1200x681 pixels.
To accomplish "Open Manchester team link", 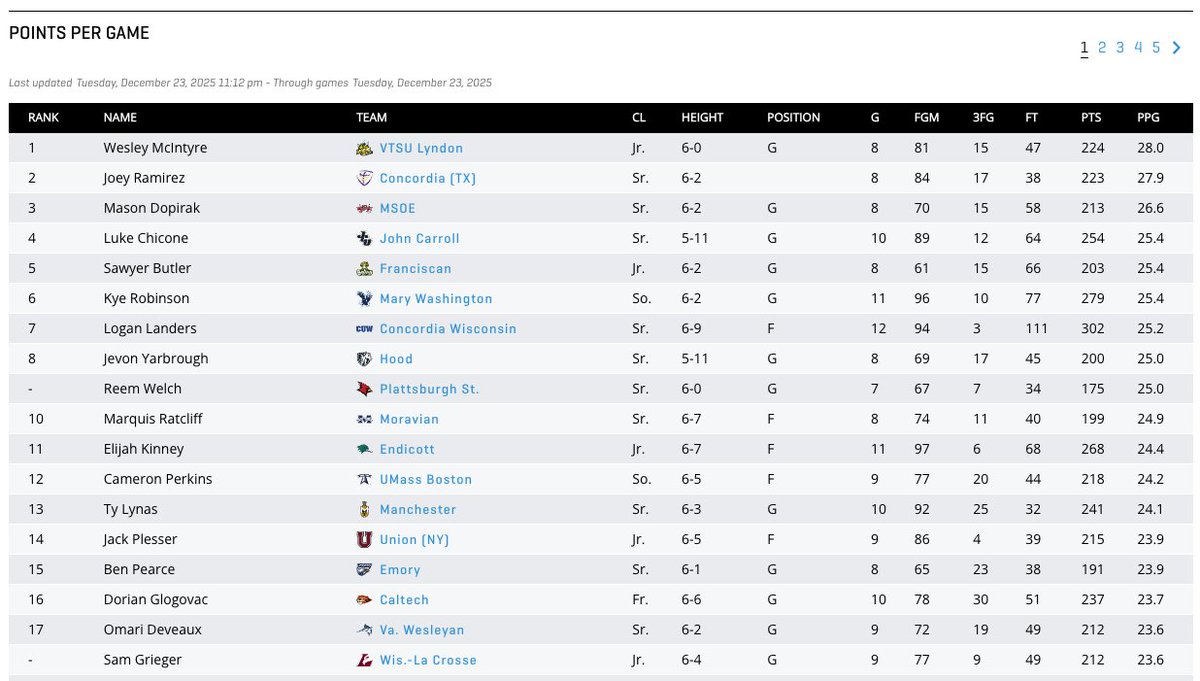I will pos(418,509).
